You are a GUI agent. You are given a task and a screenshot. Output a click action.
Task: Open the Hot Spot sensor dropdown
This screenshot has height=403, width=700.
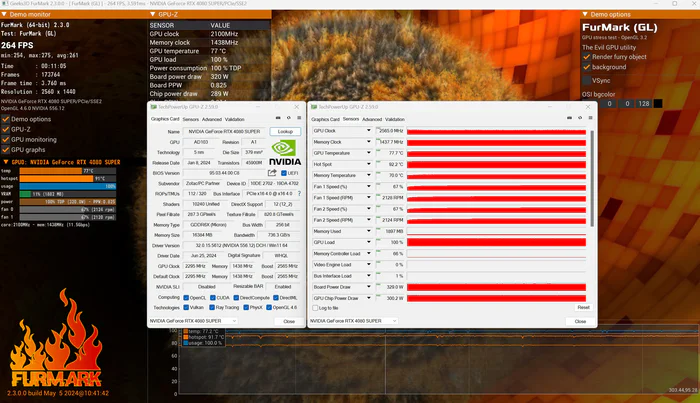click(x=369, y=164)
